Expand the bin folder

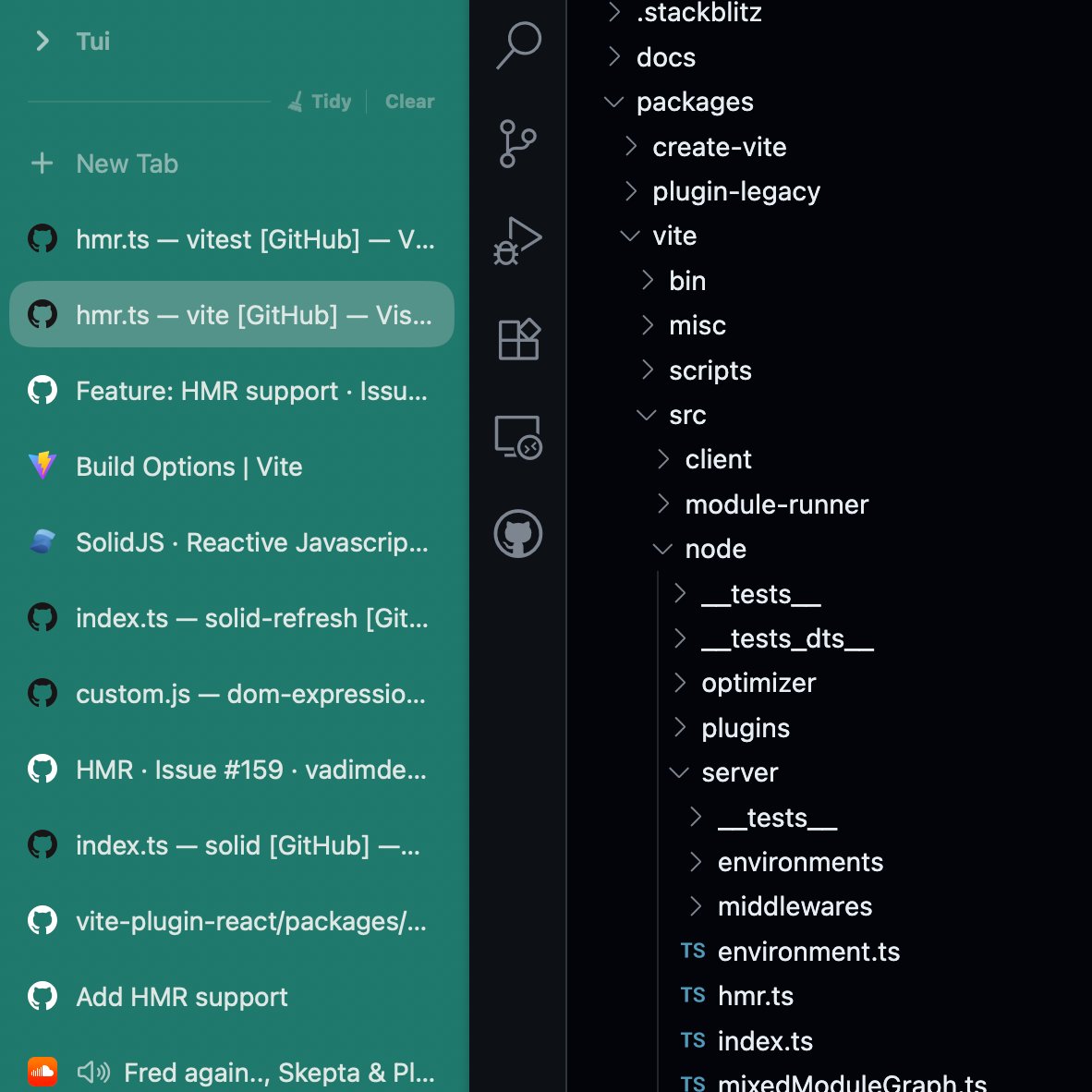click(x=647, y=280)
